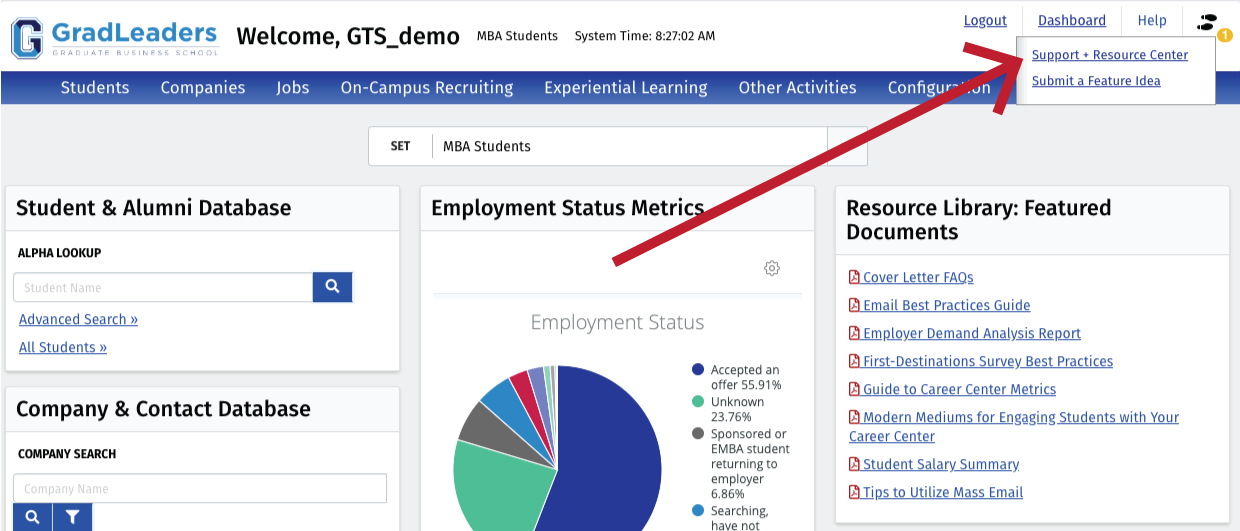Viewport: 1240px width, 531px height.
Task: Click 'MBA Students' text beside the welcome heading
Action: [x=517, y=36]
